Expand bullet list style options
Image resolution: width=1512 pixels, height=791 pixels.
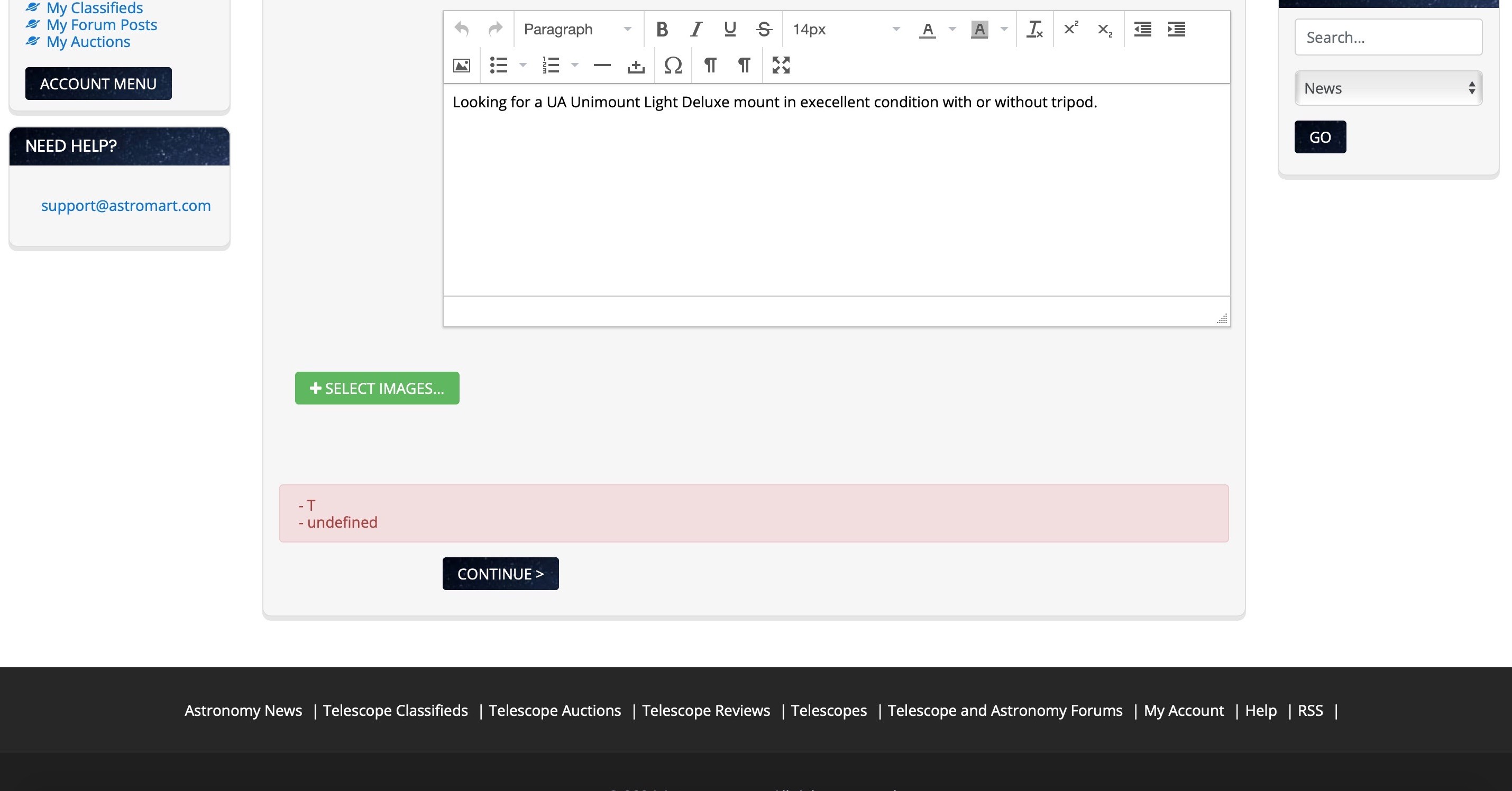(x=523, y=65)
